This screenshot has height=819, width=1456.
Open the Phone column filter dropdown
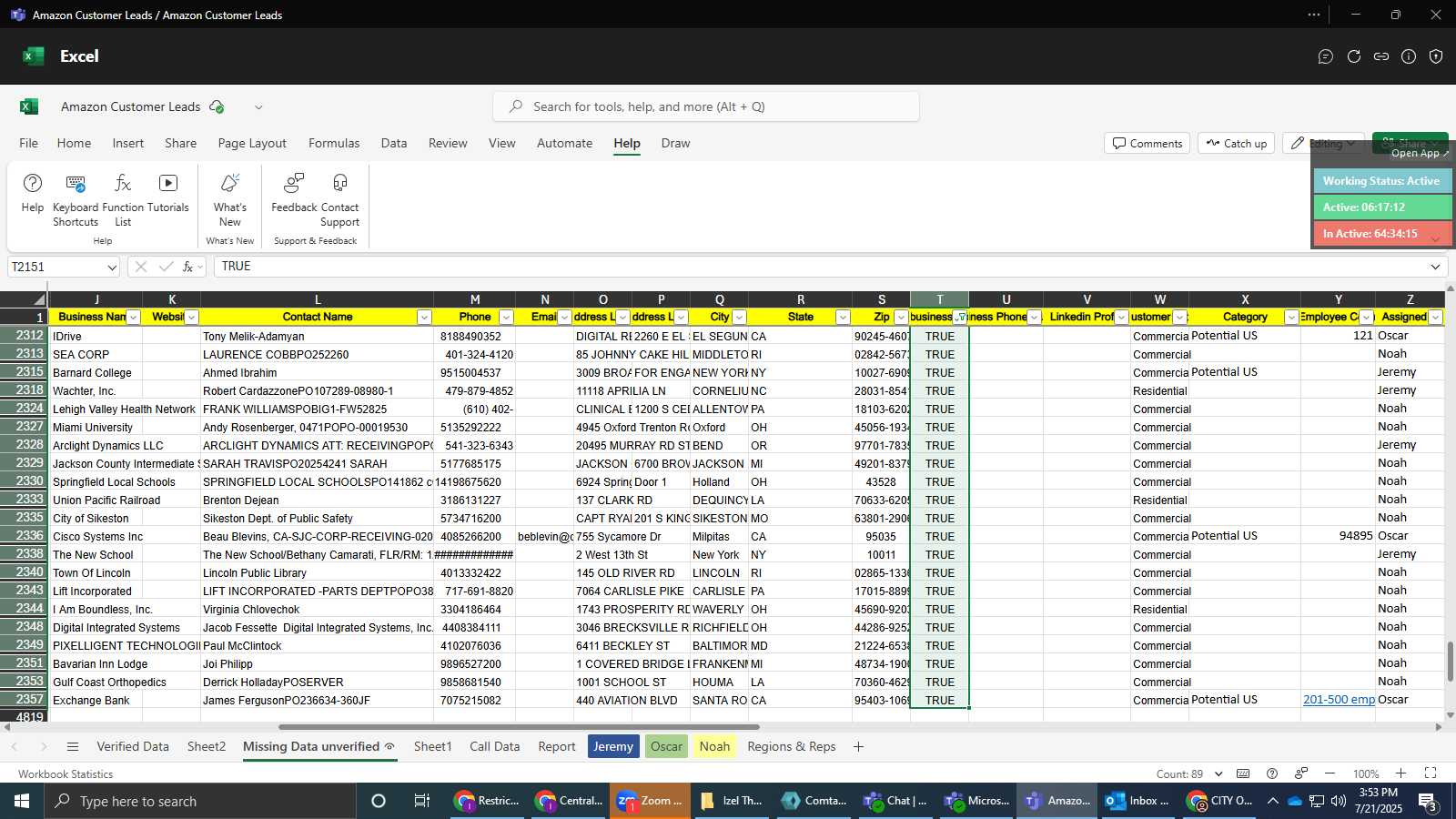pos(506,318)
